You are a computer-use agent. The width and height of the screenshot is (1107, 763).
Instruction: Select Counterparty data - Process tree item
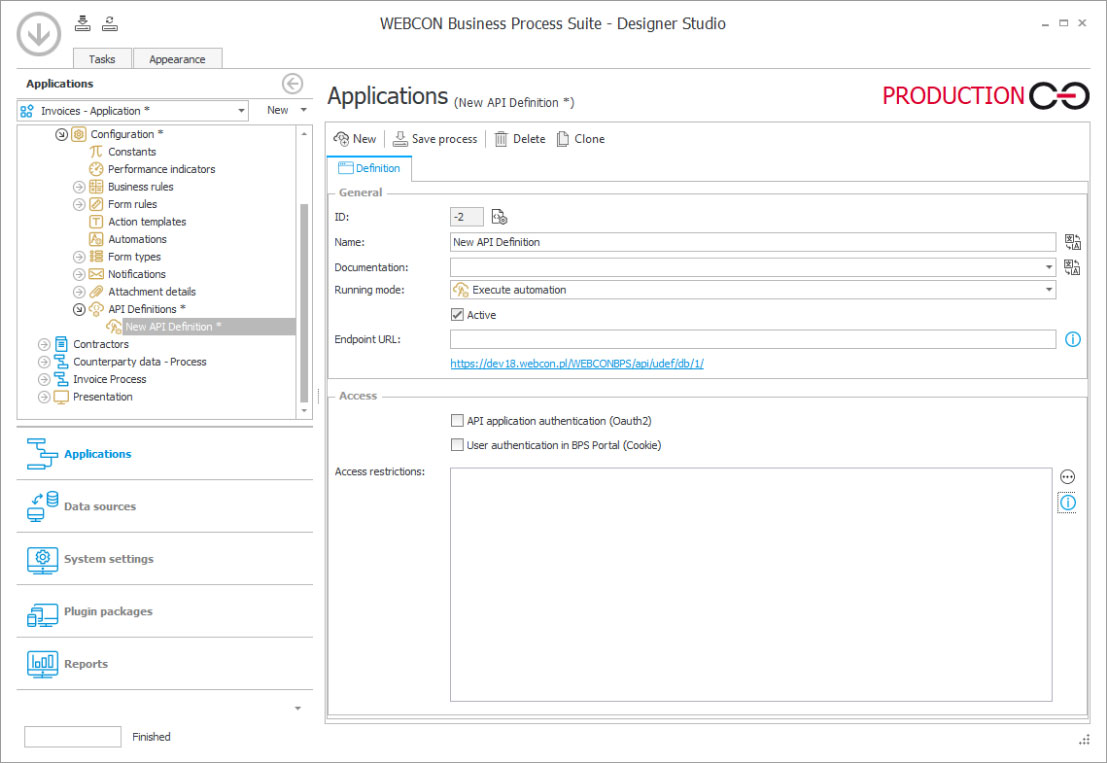click(x=140, y=362)
